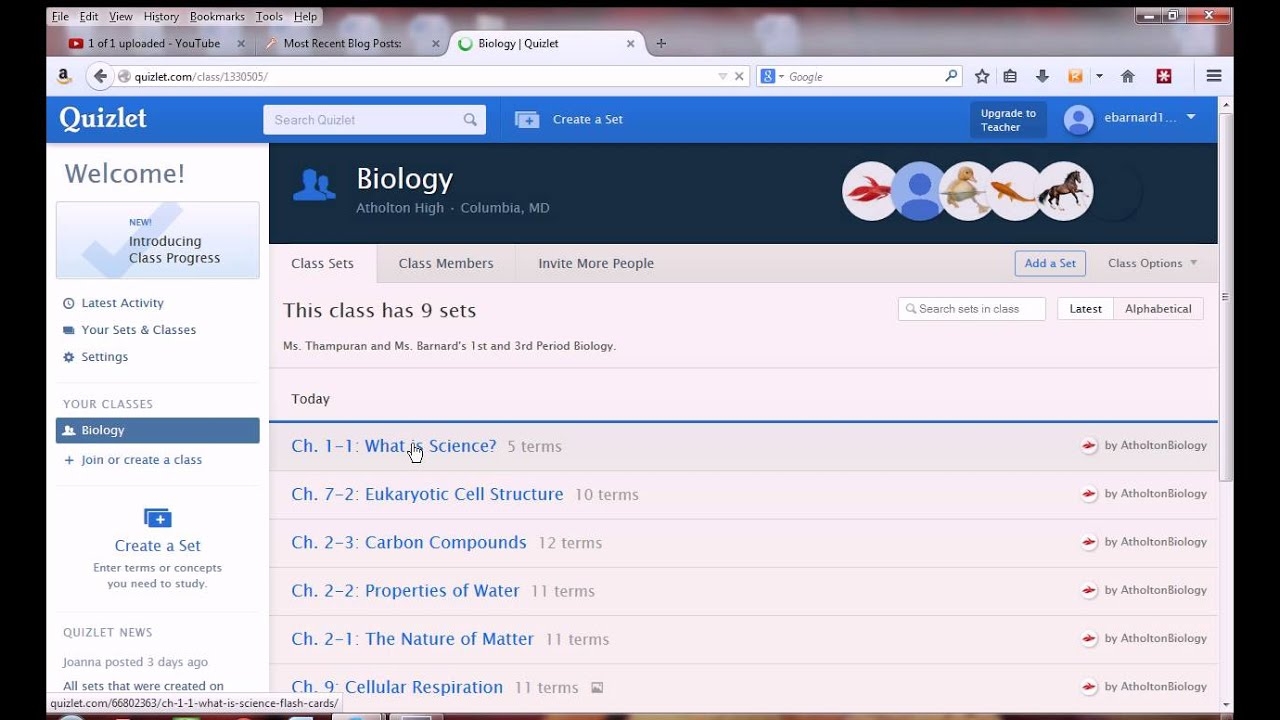Click the home icon in the browser toolbar
Image resolution: width=1280 pixels, height=720 pixels.
(x=1127, y=75)
